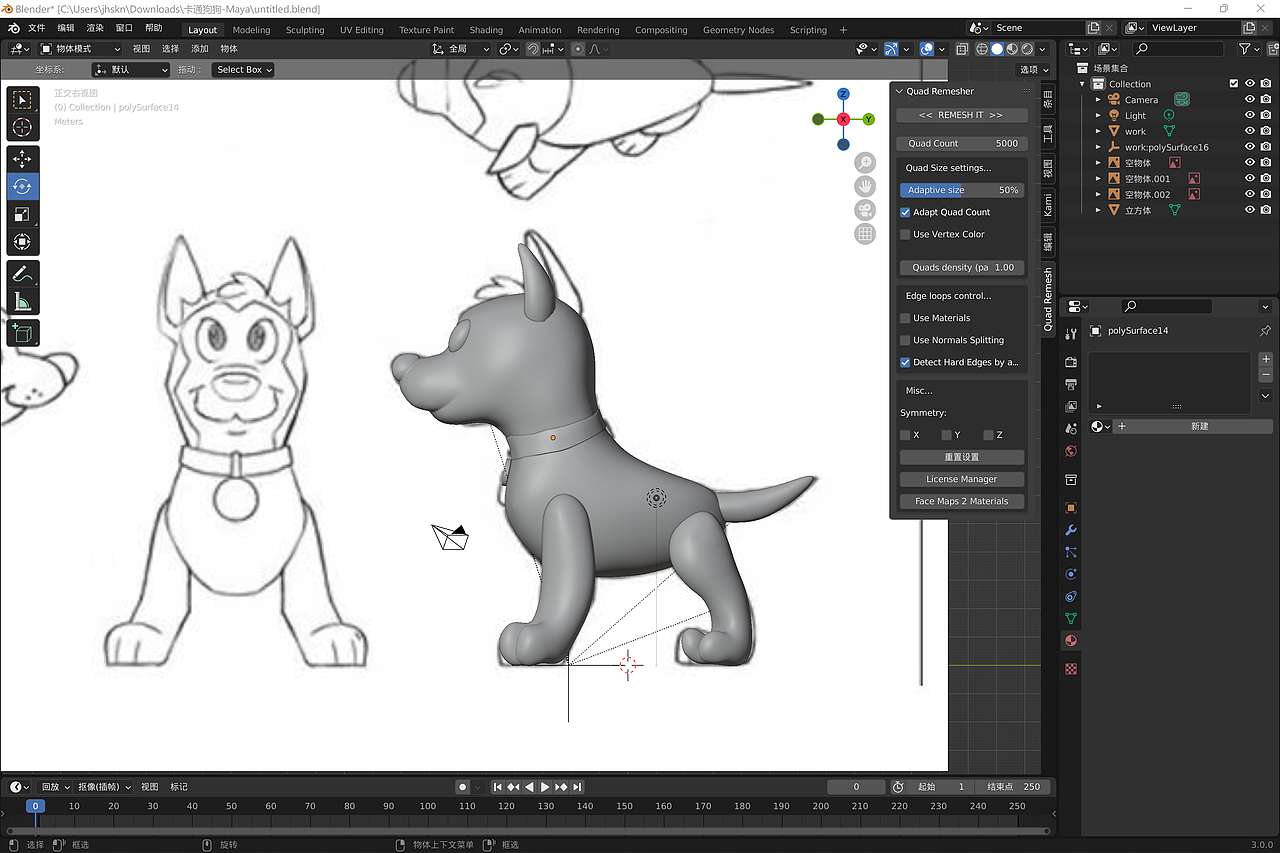Uncheck Detect Hard Edges option
This screenshot has width=1280, height=853.
905,362
